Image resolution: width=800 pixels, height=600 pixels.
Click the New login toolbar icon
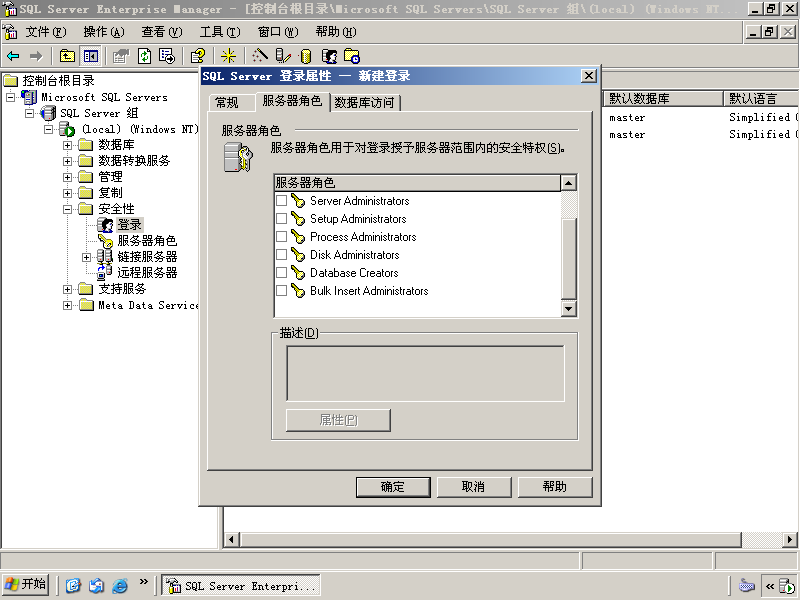[x=329, y=56]
